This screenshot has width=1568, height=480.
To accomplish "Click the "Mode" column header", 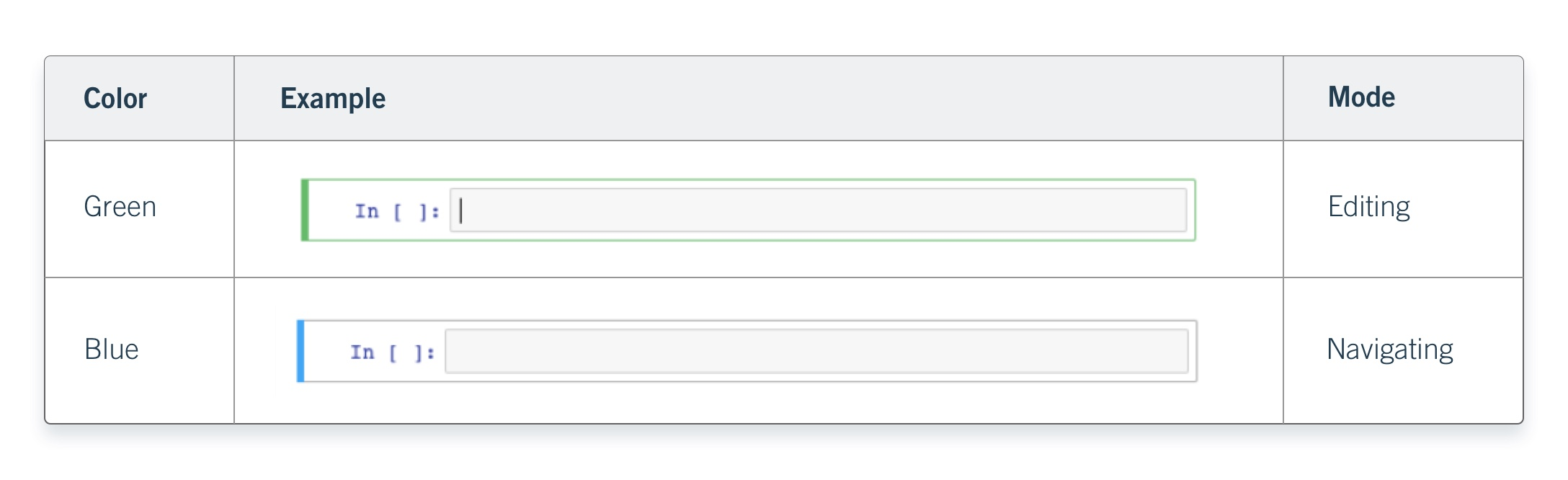I will (x=1361, y=97).
